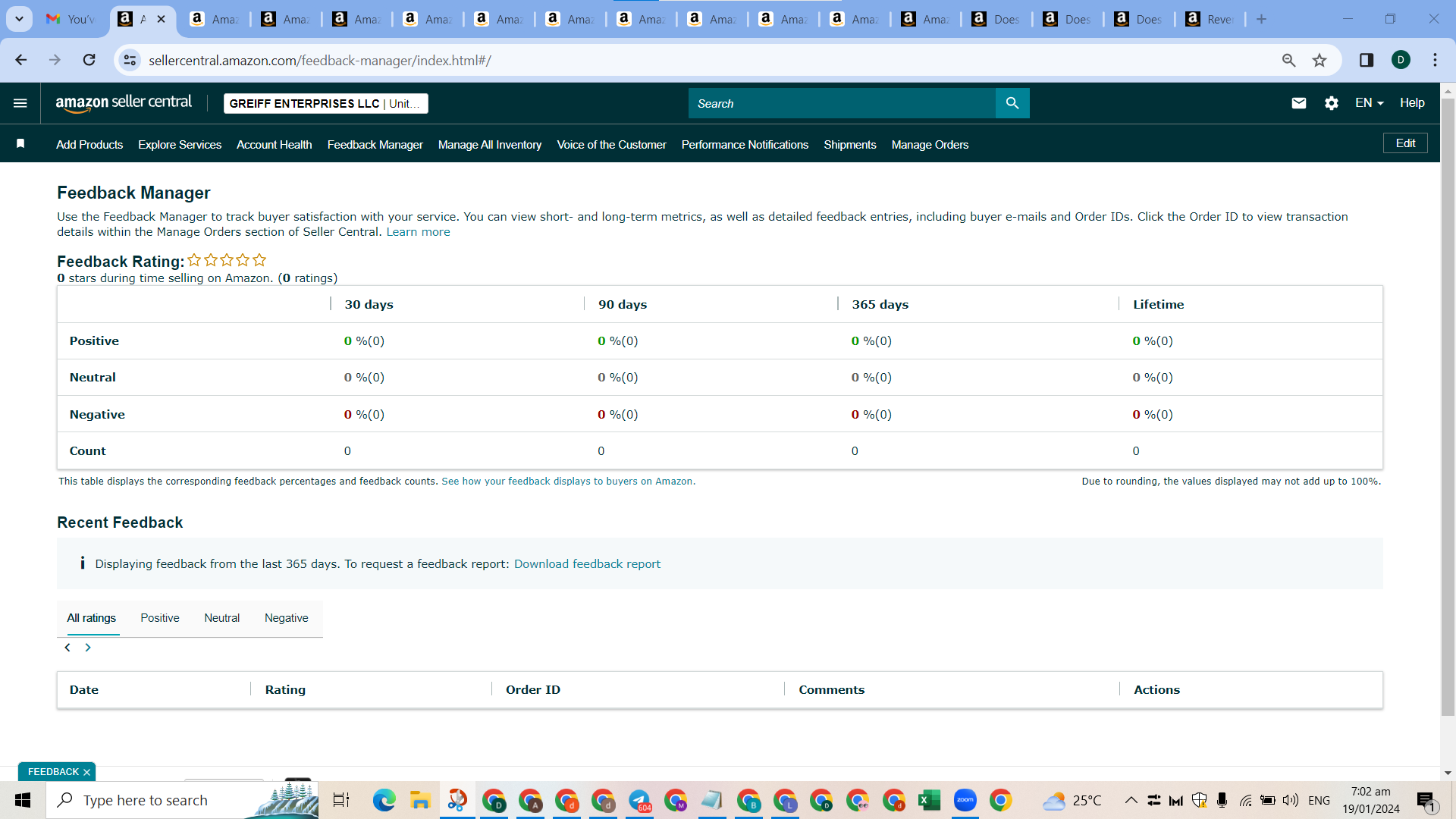
Task: Click the Edit navigation button
Action: pyautogui.click(x=1405, y=143)
